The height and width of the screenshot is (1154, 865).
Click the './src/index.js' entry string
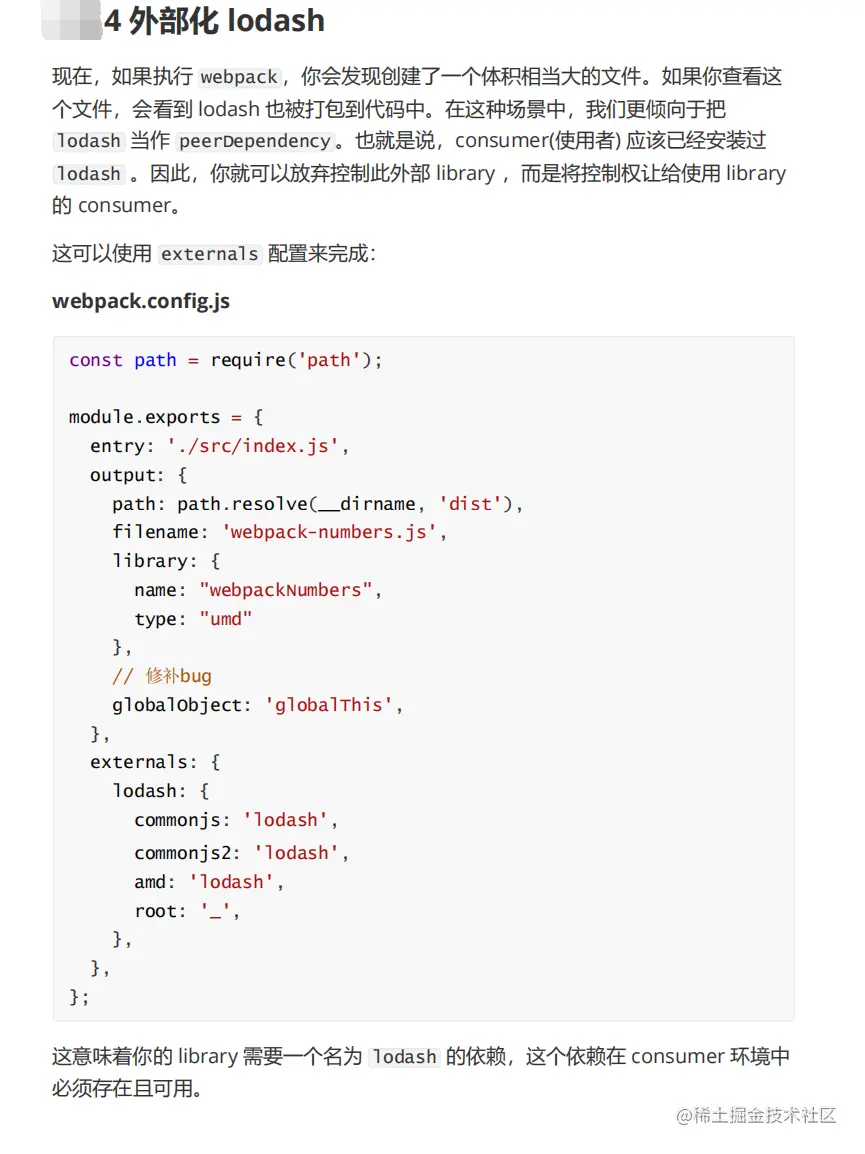253,446
